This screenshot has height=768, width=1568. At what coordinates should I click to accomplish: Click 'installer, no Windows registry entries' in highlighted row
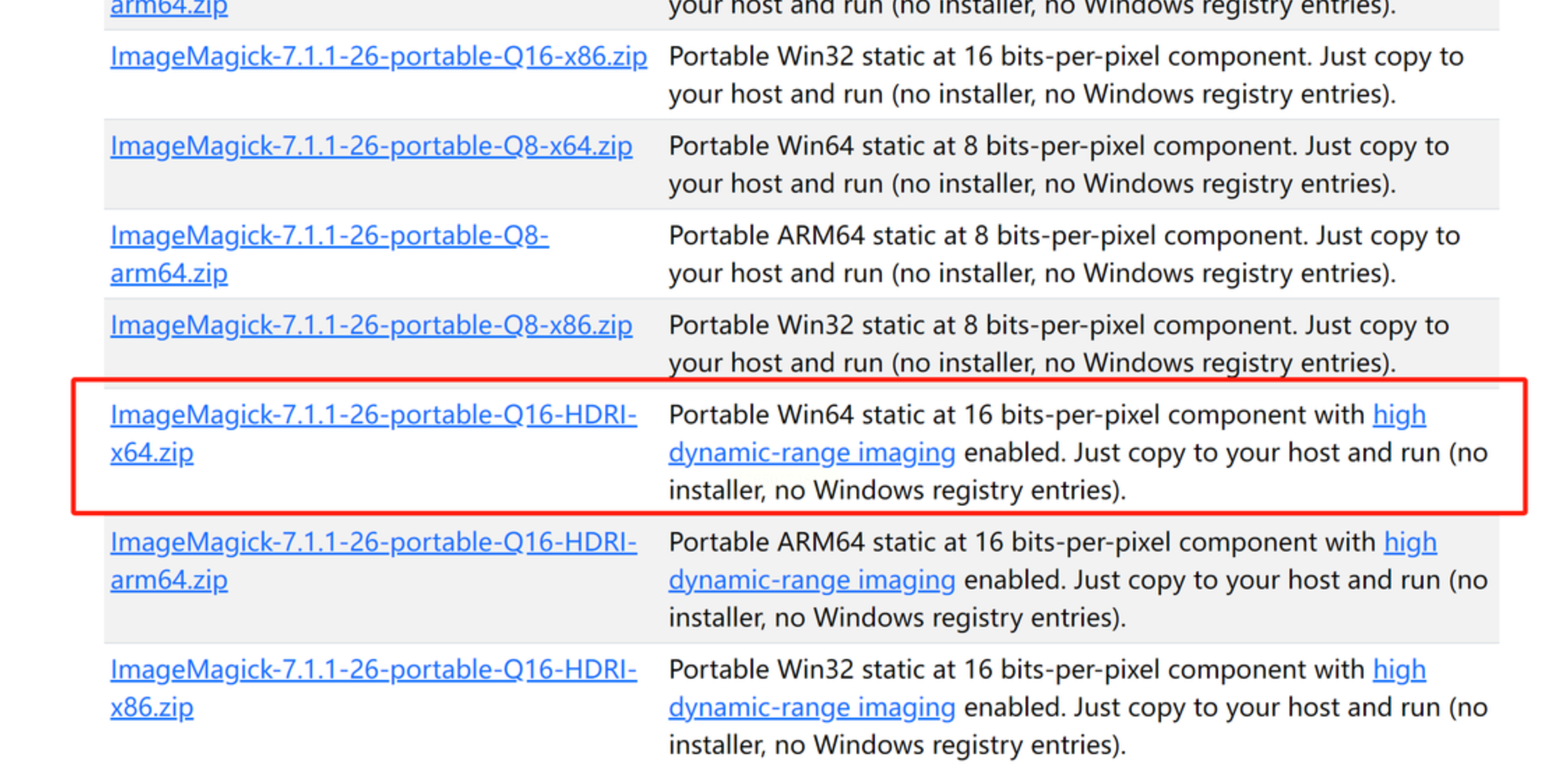point(896,491)
